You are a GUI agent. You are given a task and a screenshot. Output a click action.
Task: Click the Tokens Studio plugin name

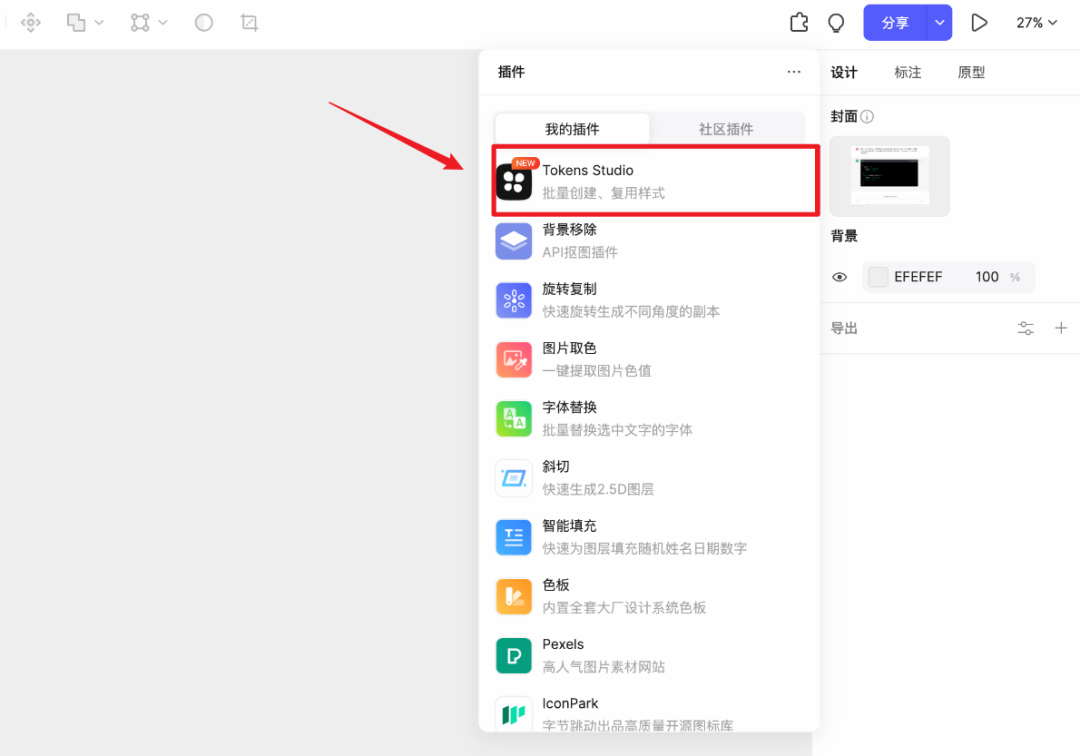click(x=588, y=170)
